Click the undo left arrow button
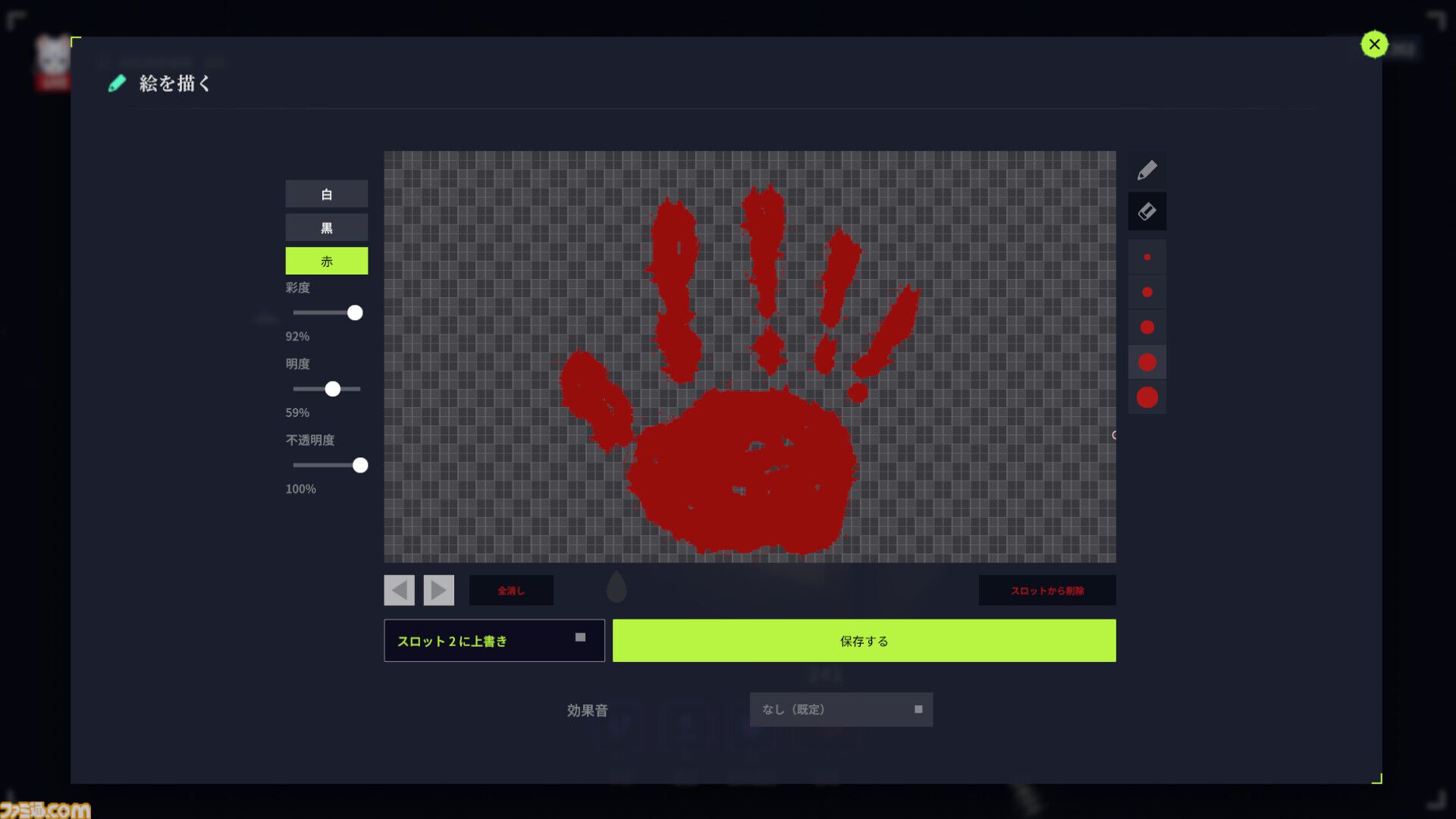 point(399,590)
